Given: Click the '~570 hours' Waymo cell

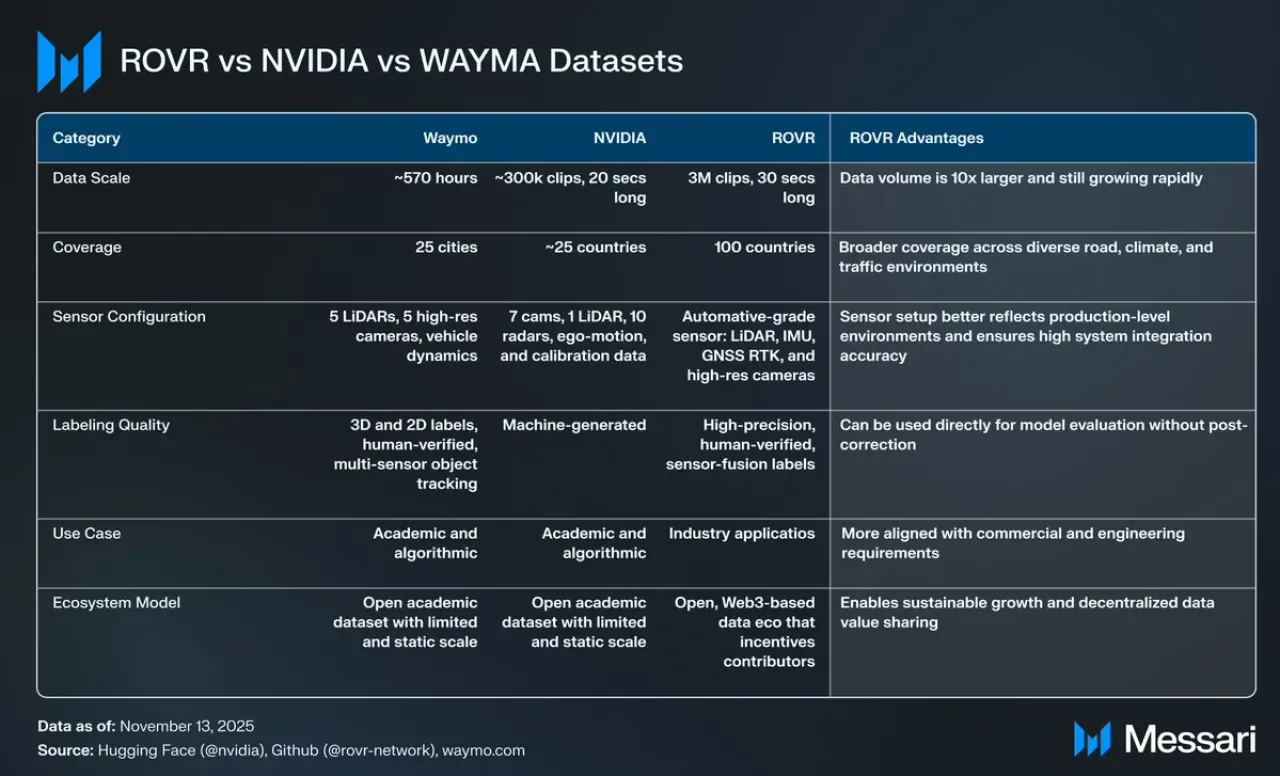Looking at the screenshot, I should coord(436,178).
